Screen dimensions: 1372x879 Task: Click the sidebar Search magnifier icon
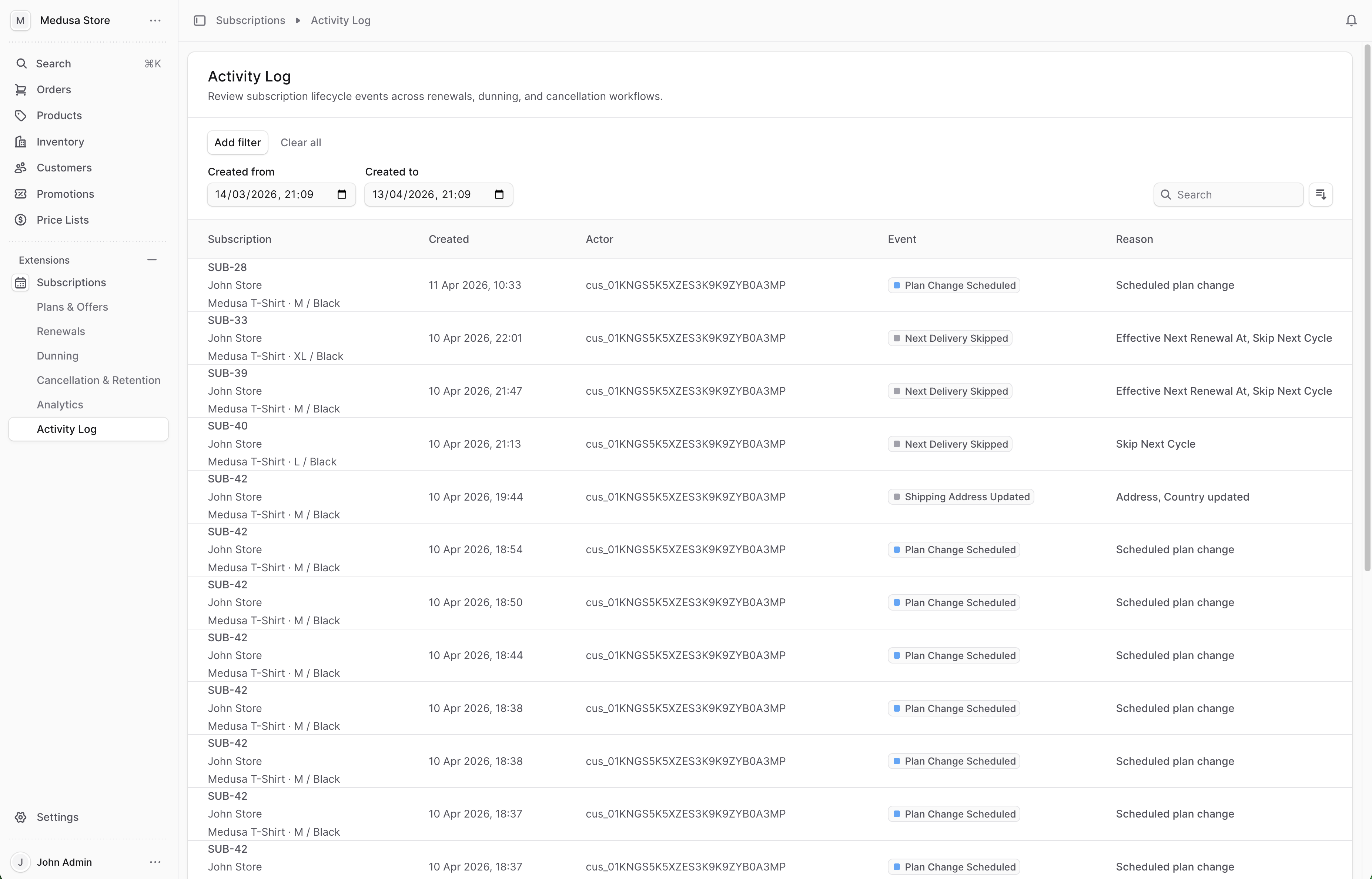point(21,63)
